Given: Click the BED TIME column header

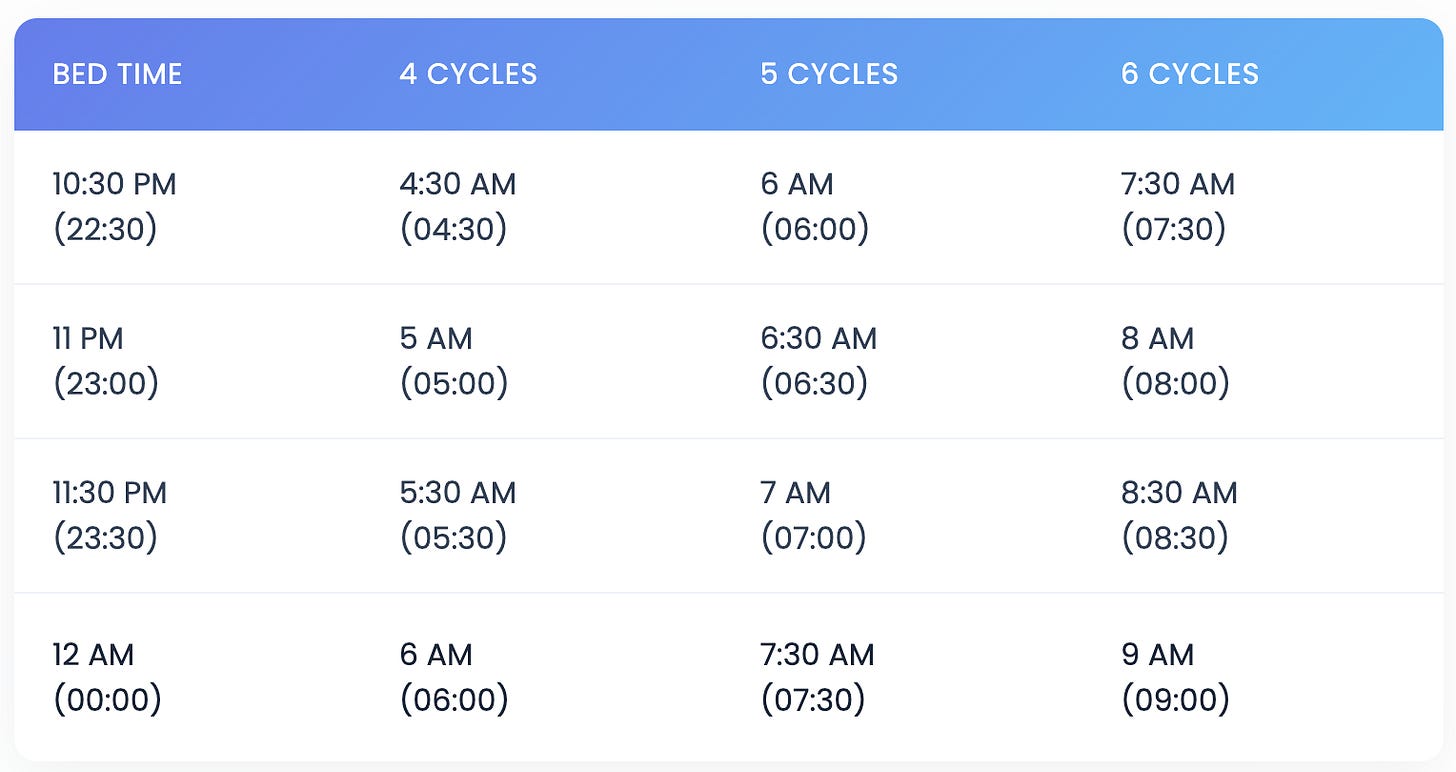Looking at the screenshot, I should pyautogui.click(x=117, y=74).
